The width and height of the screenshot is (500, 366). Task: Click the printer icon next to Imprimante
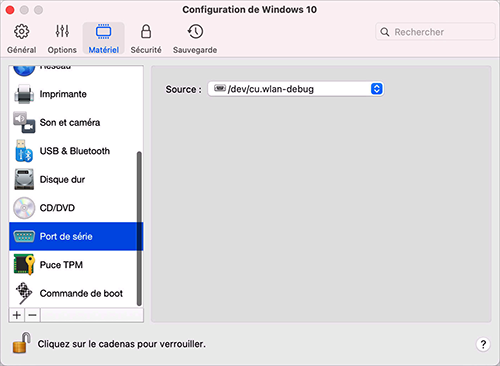[x=24, y=94]
